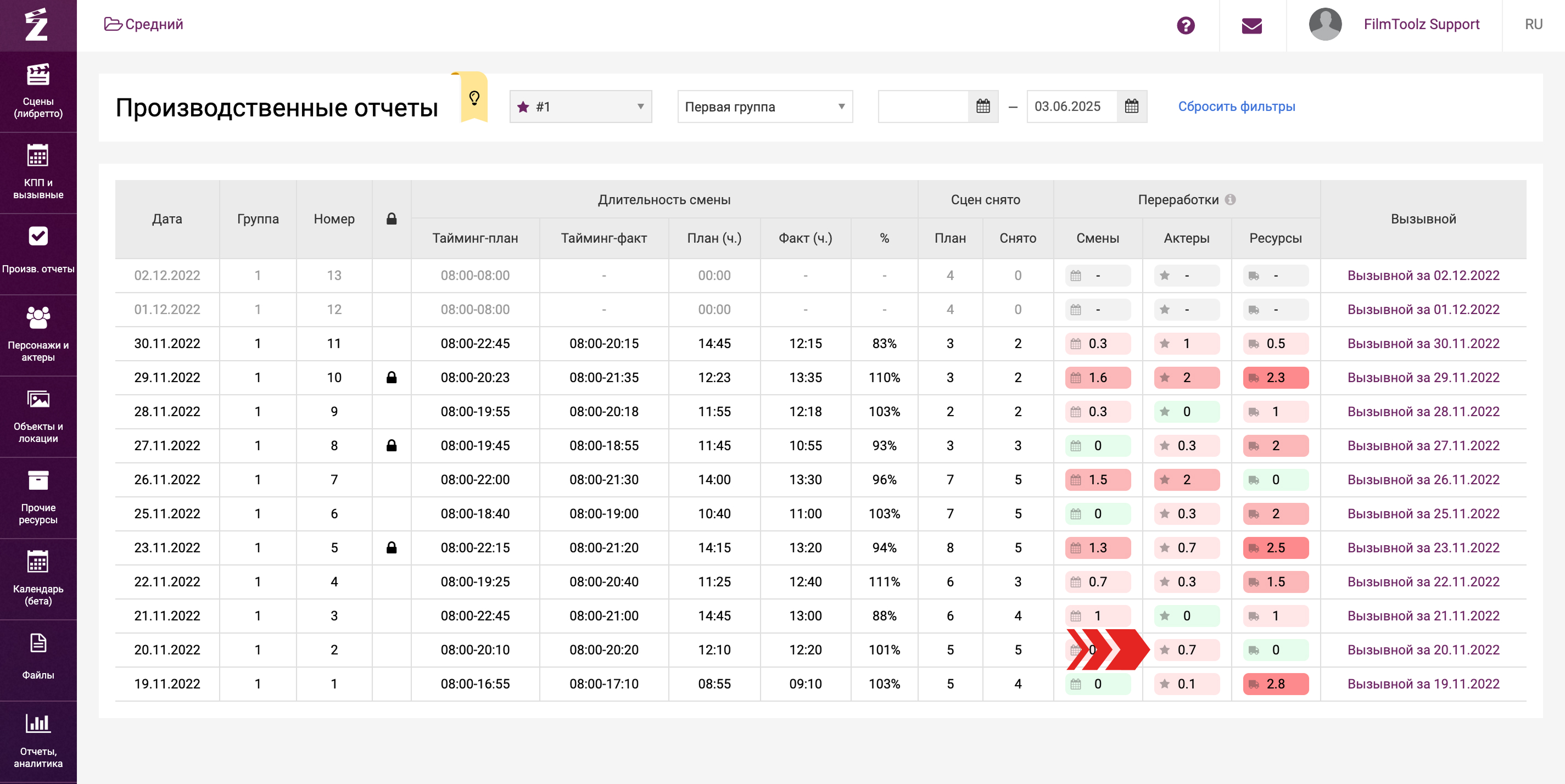Click timing-plan 08:00-22:45 in 30.11.2022 row
1565x784 pixels.
click(475, 343)
